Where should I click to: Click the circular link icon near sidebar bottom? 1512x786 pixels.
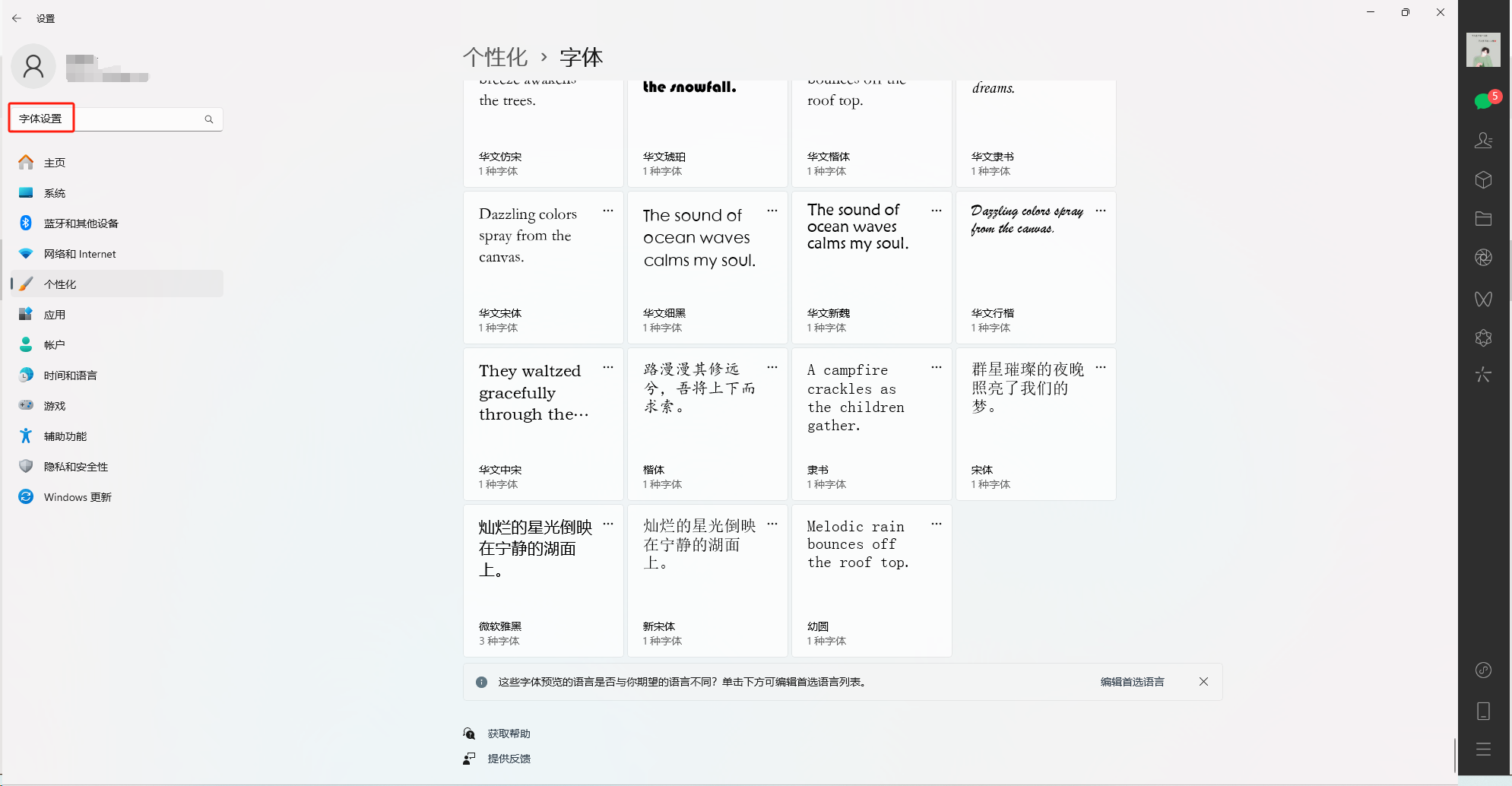pos(1483,670)
